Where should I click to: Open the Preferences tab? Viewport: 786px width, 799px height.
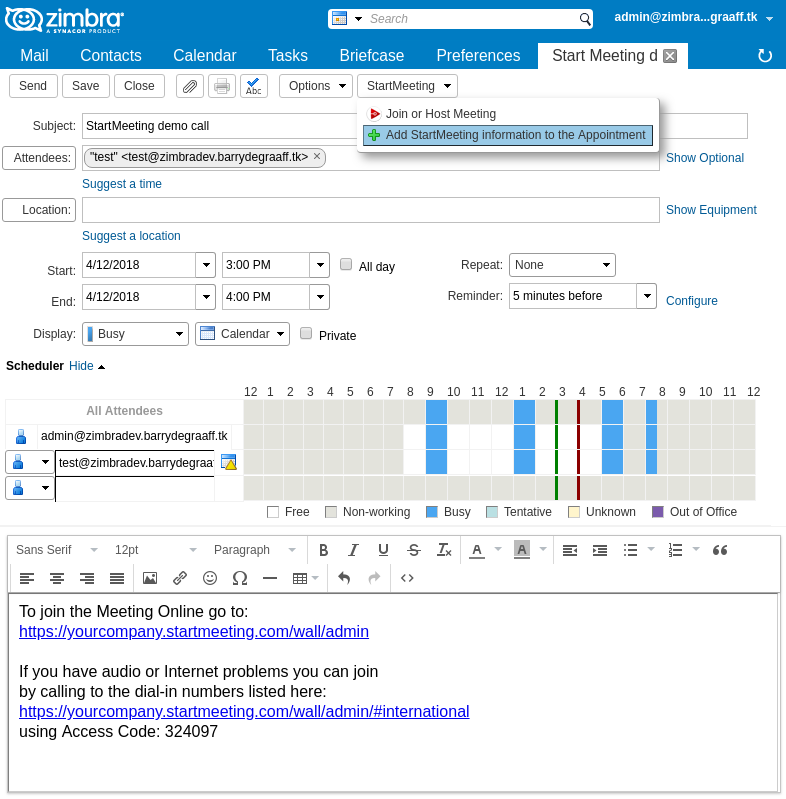pyautogui.click(x=478, y=56)
